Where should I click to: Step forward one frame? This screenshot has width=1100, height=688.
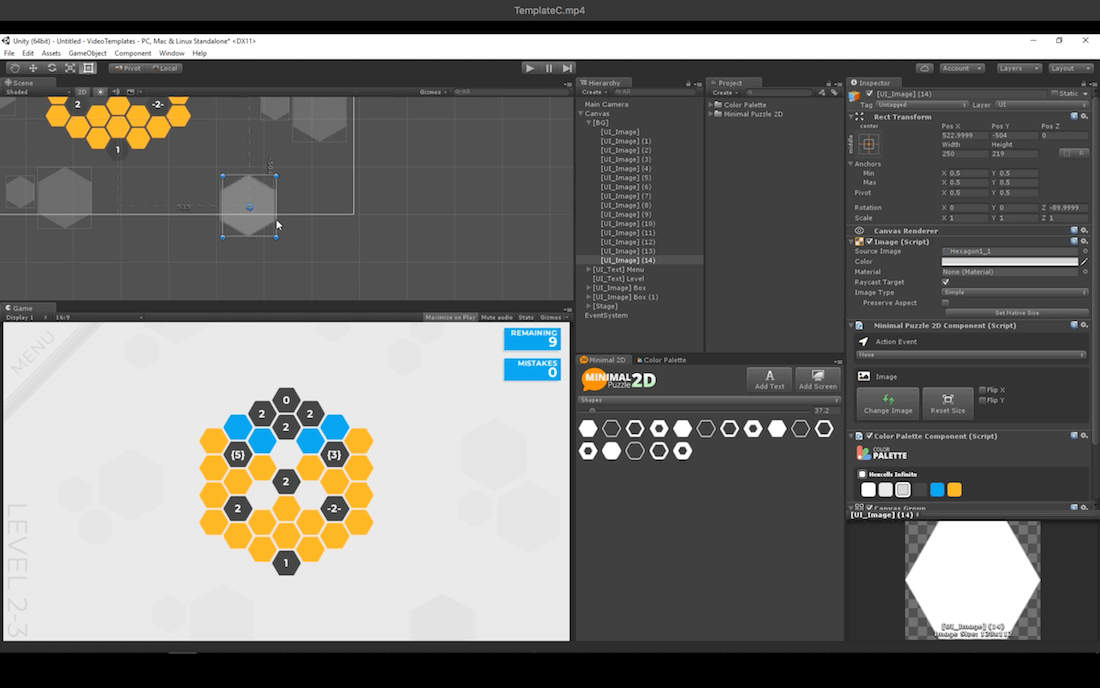pyautogui.click(x=568, y=68)
